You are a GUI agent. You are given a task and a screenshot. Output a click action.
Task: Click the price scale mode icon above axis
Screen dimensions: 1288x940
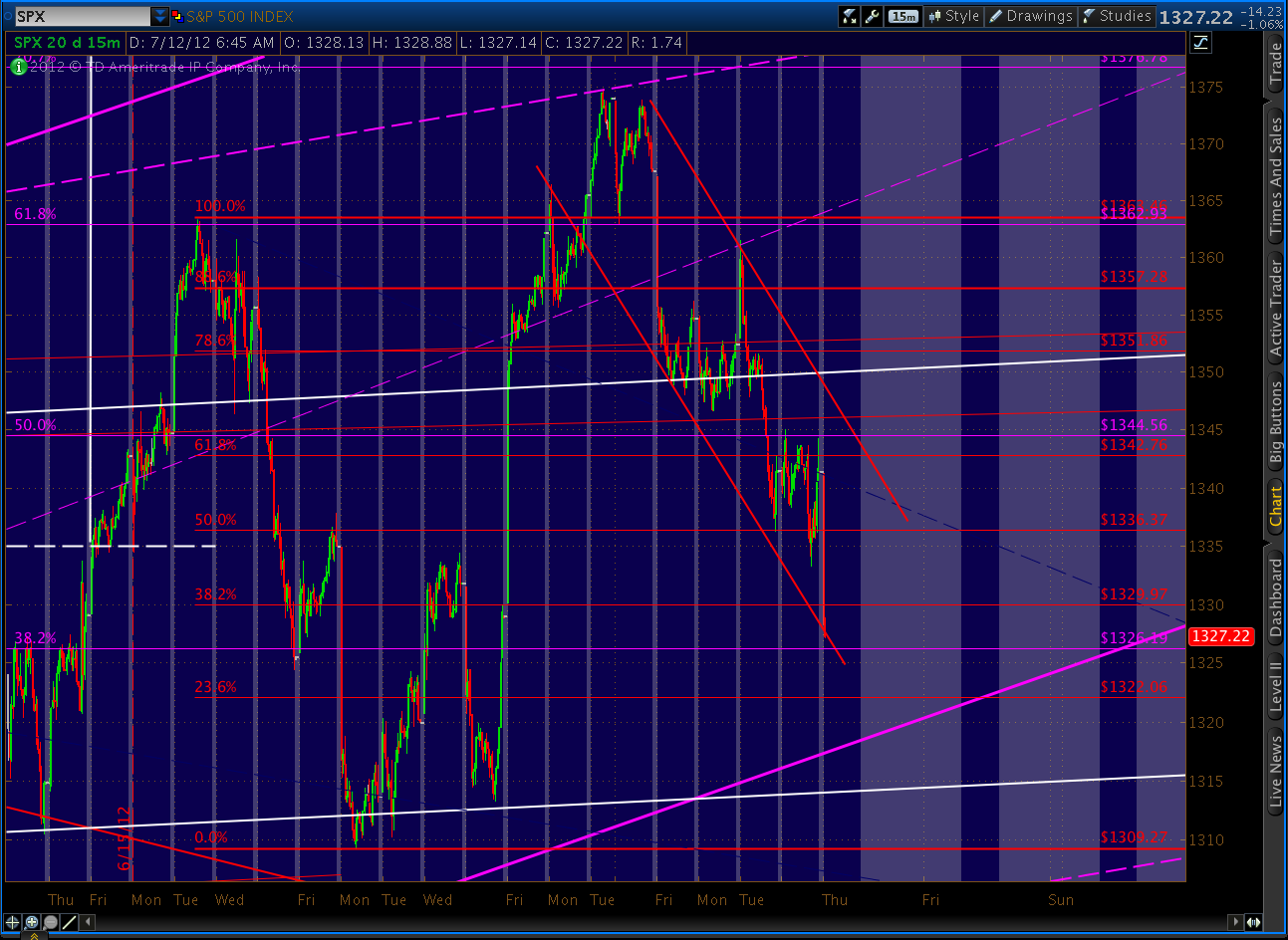pos(1200,42)
